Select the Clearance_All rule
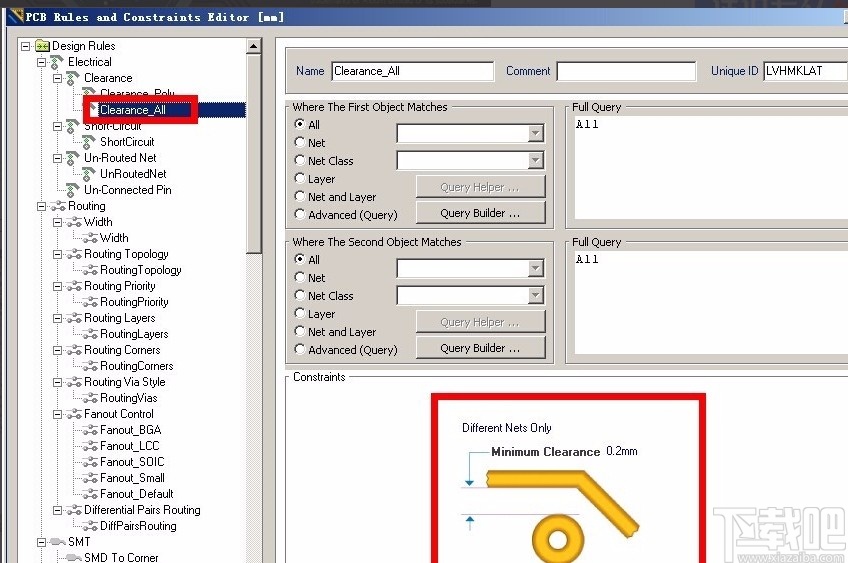This screenshot has height=563, width=848. pos(133,110)
